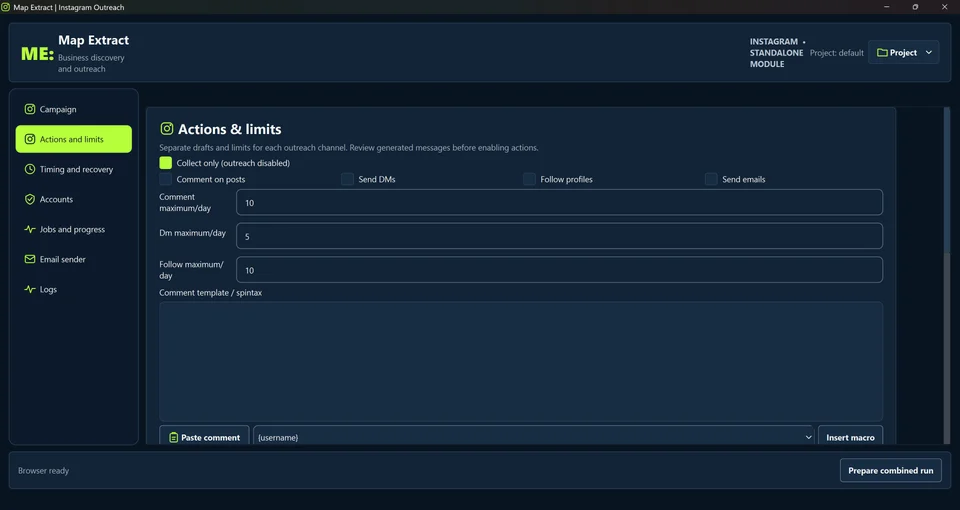
Task: Click the Browser ready status text
Action: [x=43, y=470]
